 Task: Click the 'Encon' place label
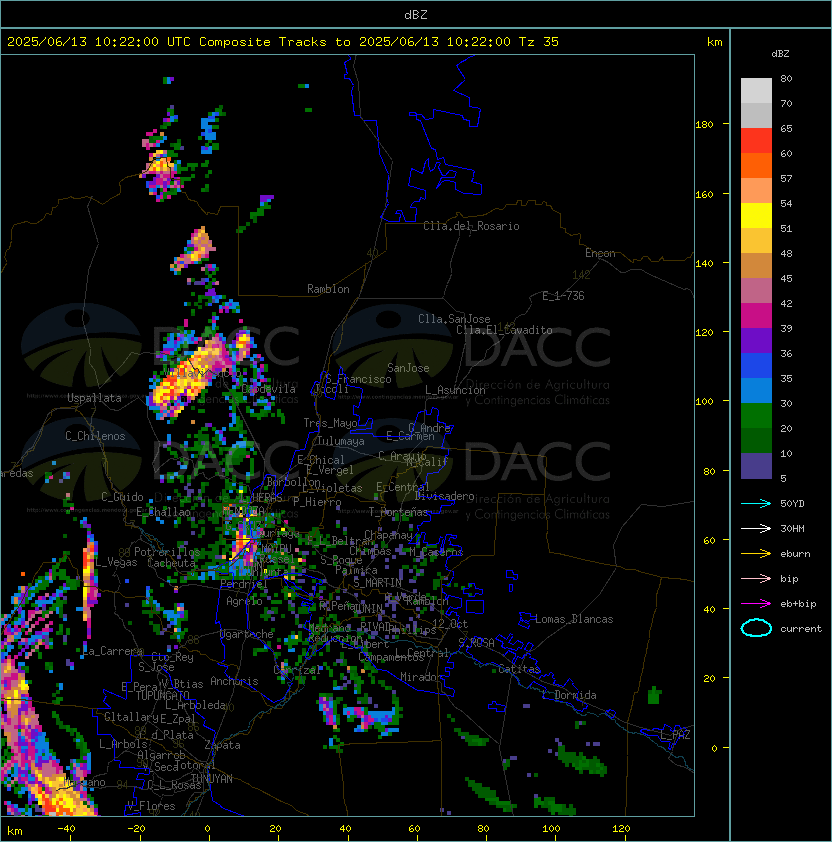600,253
